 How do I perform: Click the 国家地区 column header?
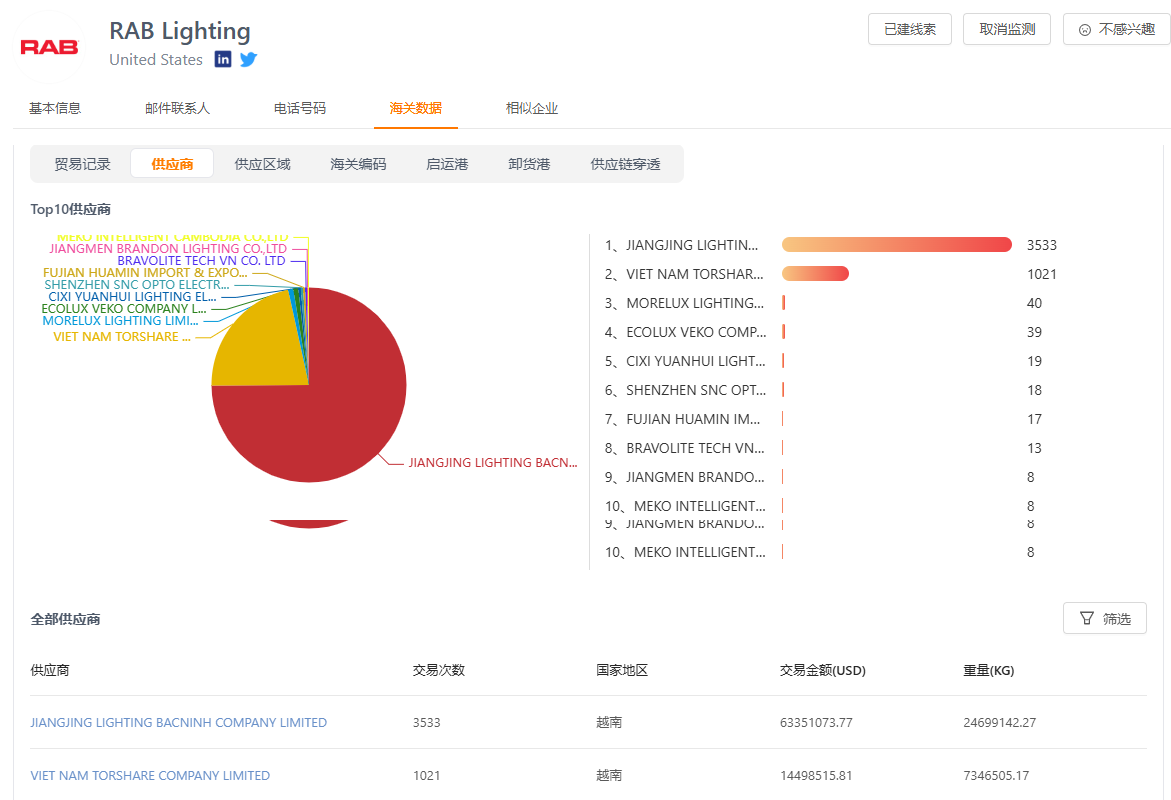click(x=622, y=670)
